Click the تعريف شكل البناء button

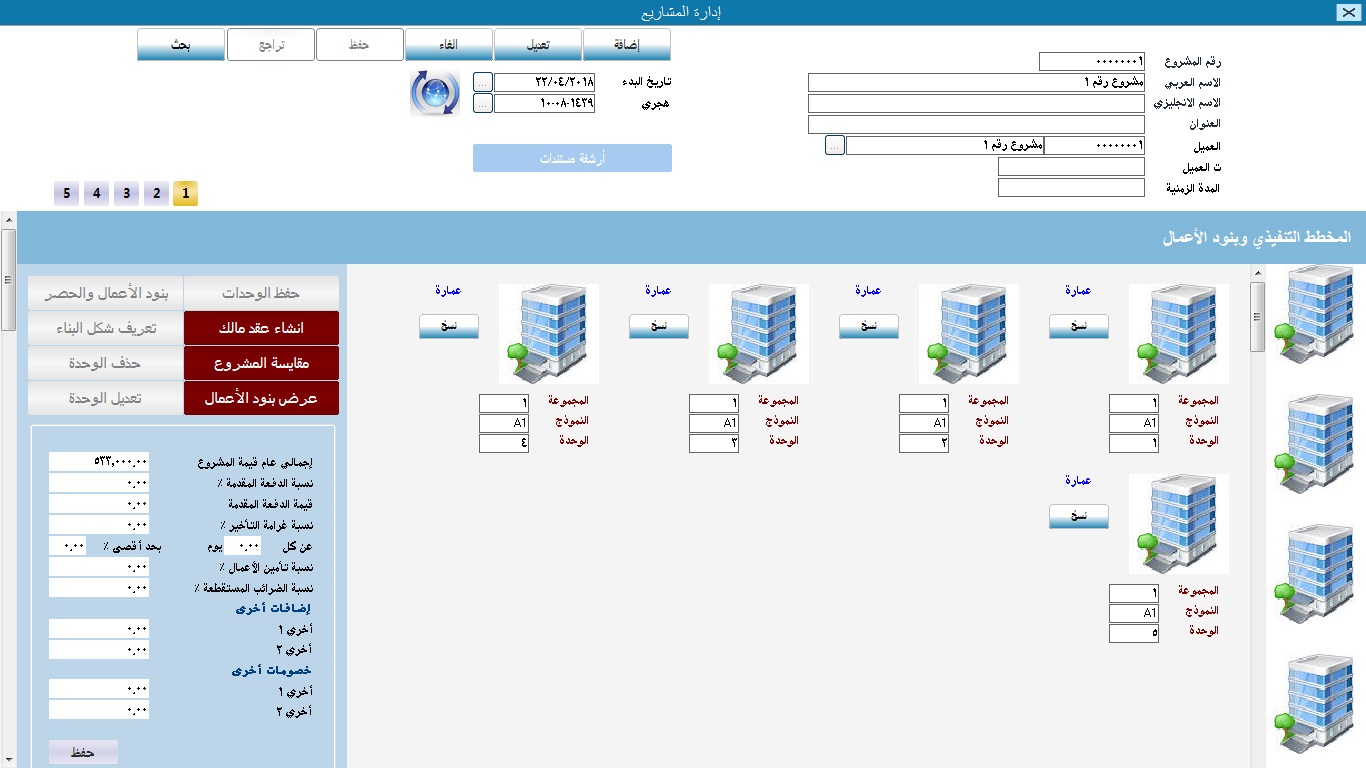(x=106, y=328)
